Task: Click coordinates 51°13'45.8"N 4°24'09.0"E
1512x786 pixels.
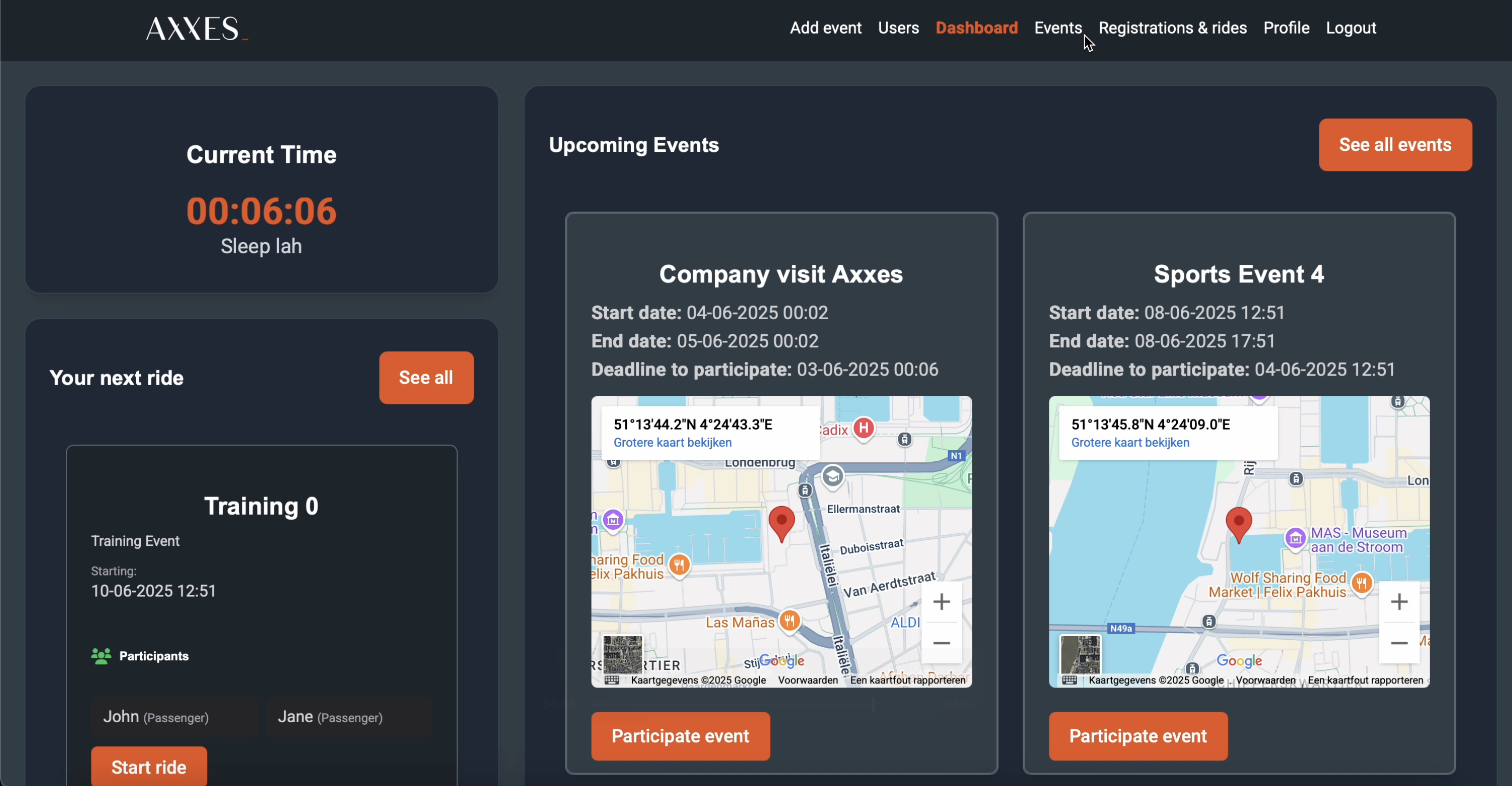Action: point(1151,424)
